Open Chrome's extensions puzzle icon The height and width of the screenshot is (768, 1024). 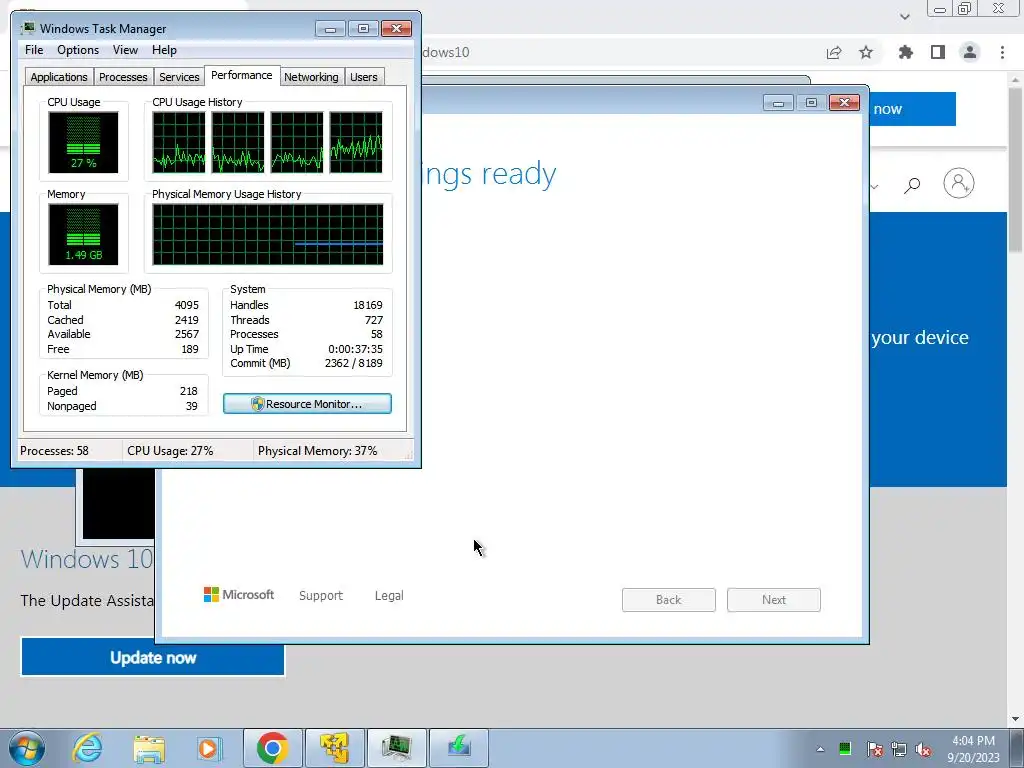(x=906, y=52)
